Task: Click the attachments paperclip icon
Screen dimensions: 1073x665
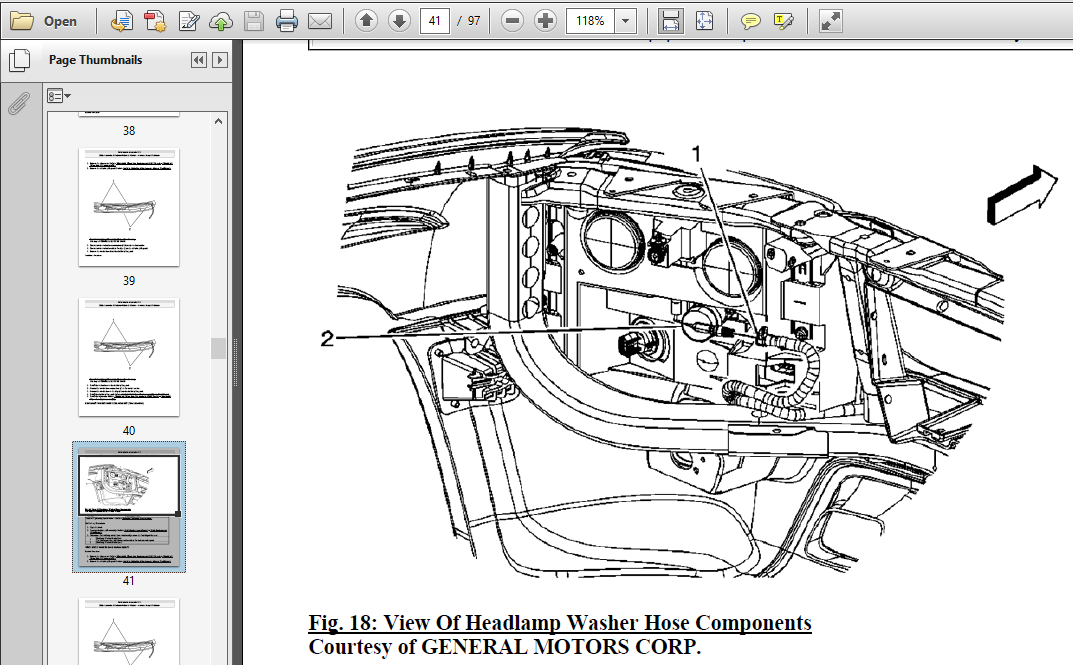Action: (19, 104)
